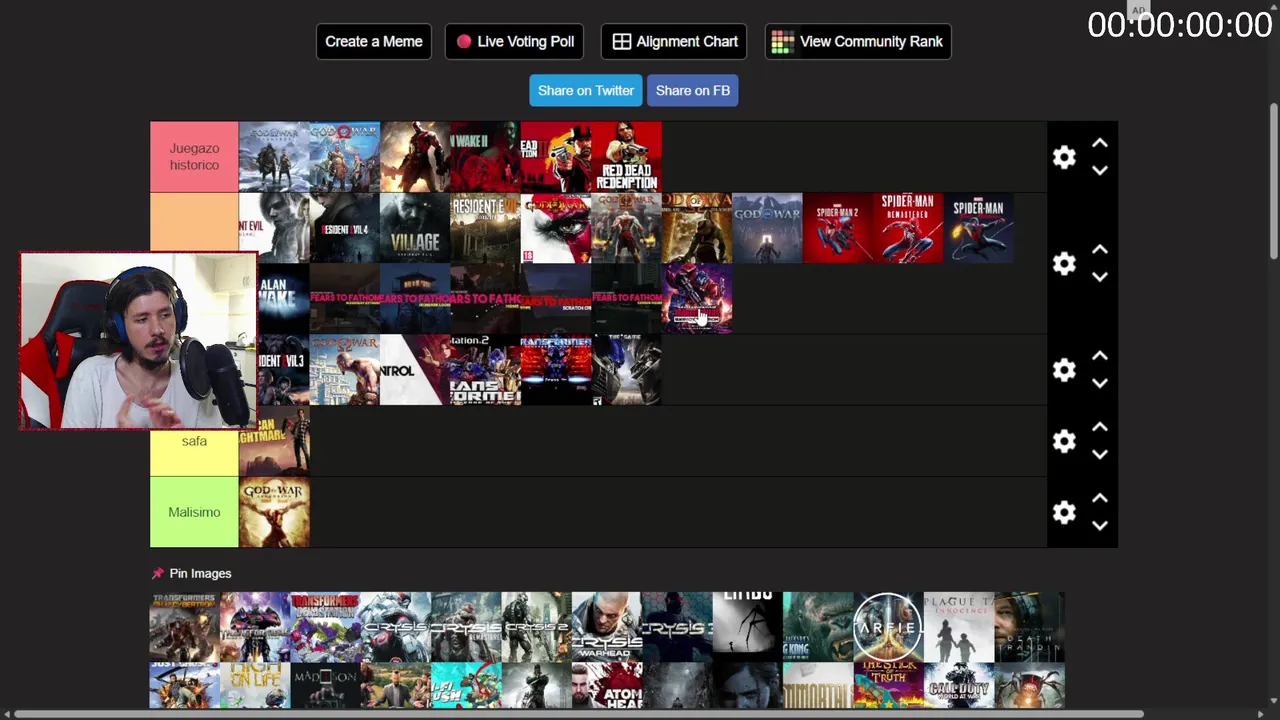The height and width of the screenshot is (720, 1280).
Task: Edit the green Malisimo tier label
Action: [194, 512]
